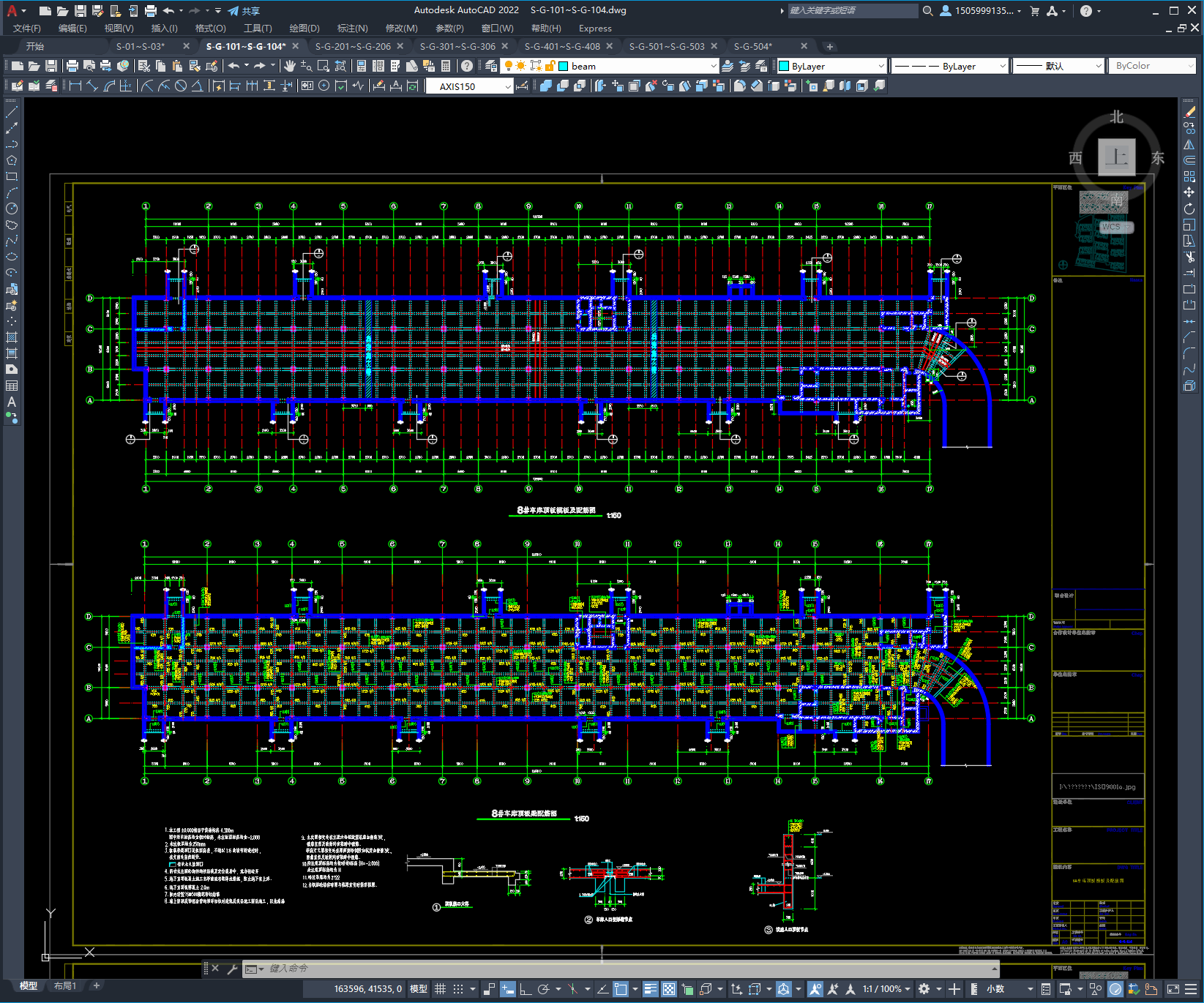The image size is (1204, 1003).
Task: Click the Autodesk App Store cart icon
Action: click(x=1034, y=11)
